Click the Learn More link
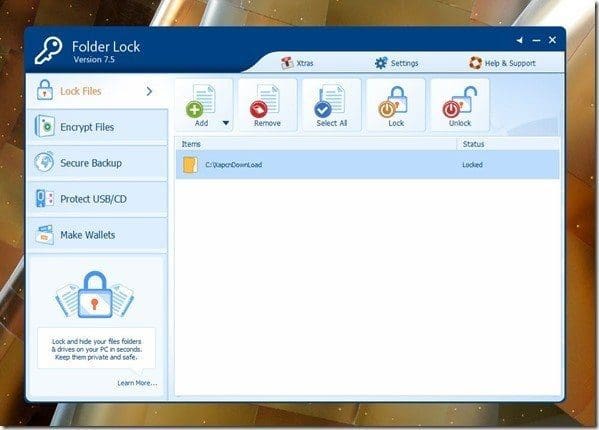The image size is (599, 430). [x=137, y=383]
